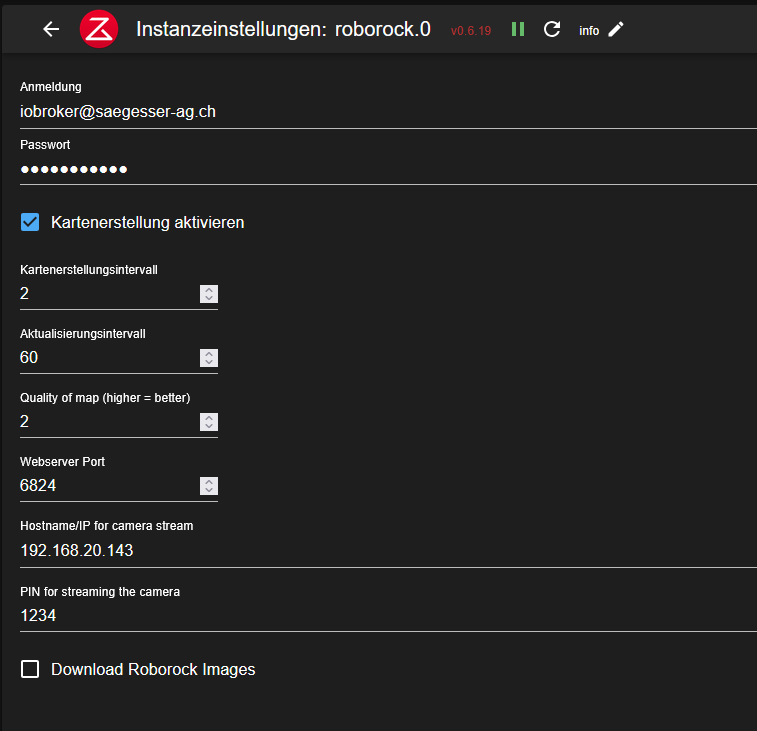Decrease the Aktualisierungsintervall value by one step
Image resolution: width=757 pixels, height=731 pixels.
click(208, 362)
